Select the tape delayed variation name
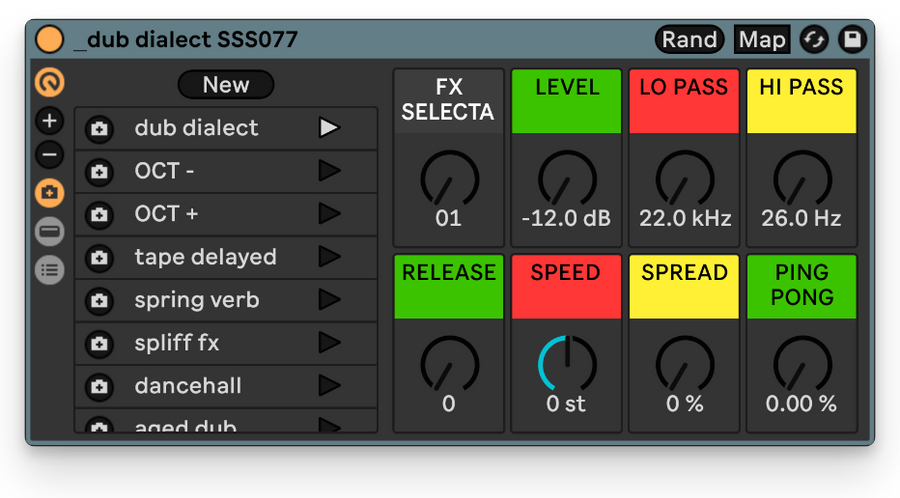Viewport: 900px width, 498px height. [205, 257]
